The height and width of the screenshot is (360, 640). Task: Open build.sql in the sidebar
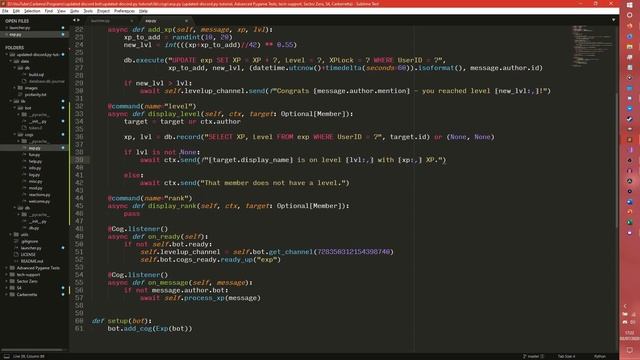tap(36, 75)
